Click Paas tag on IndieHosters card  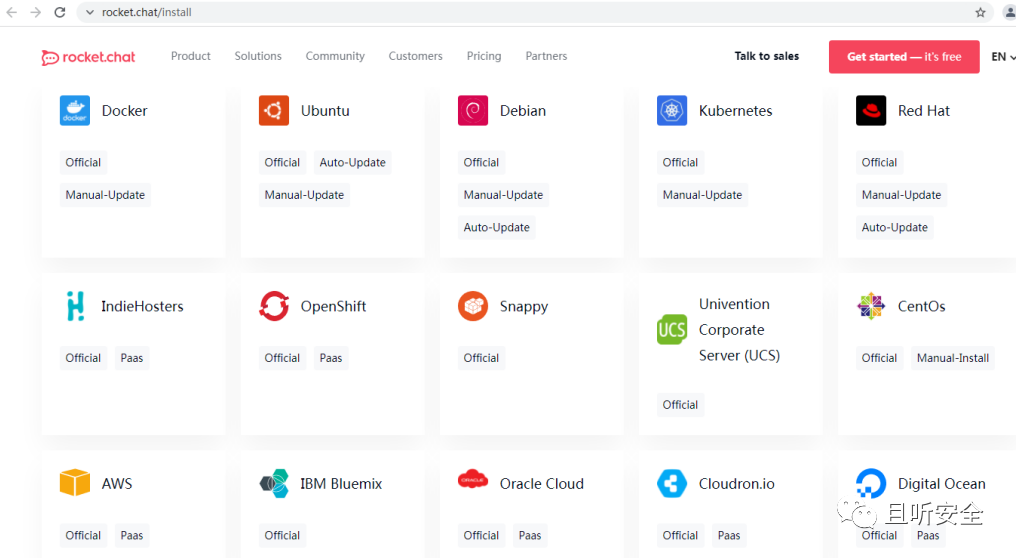[132, 358]
